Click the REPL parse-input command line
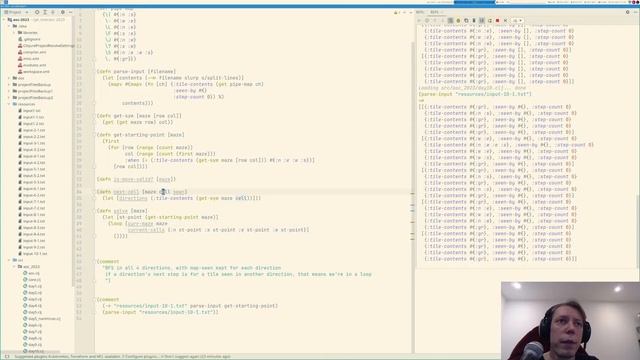The height and width of the screenshot is (360, 640). click(x=475, y=94)
